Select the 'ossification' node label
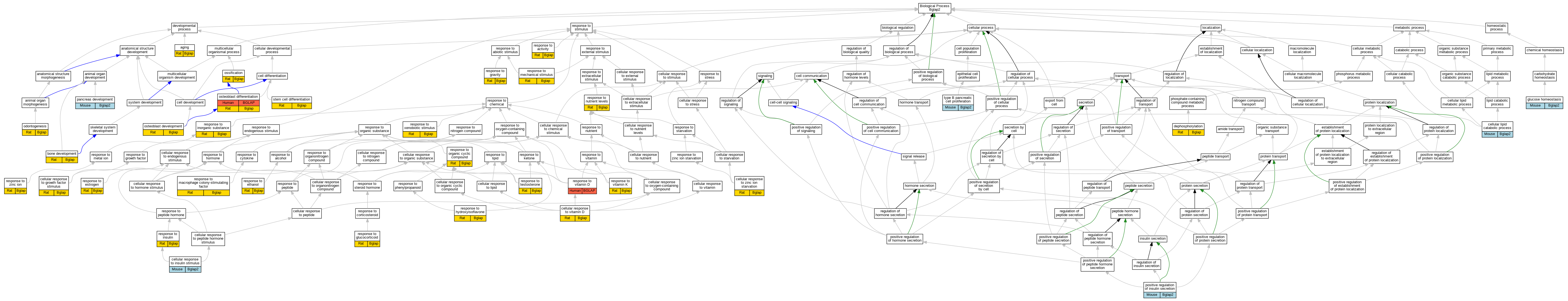 pos(233,73)
